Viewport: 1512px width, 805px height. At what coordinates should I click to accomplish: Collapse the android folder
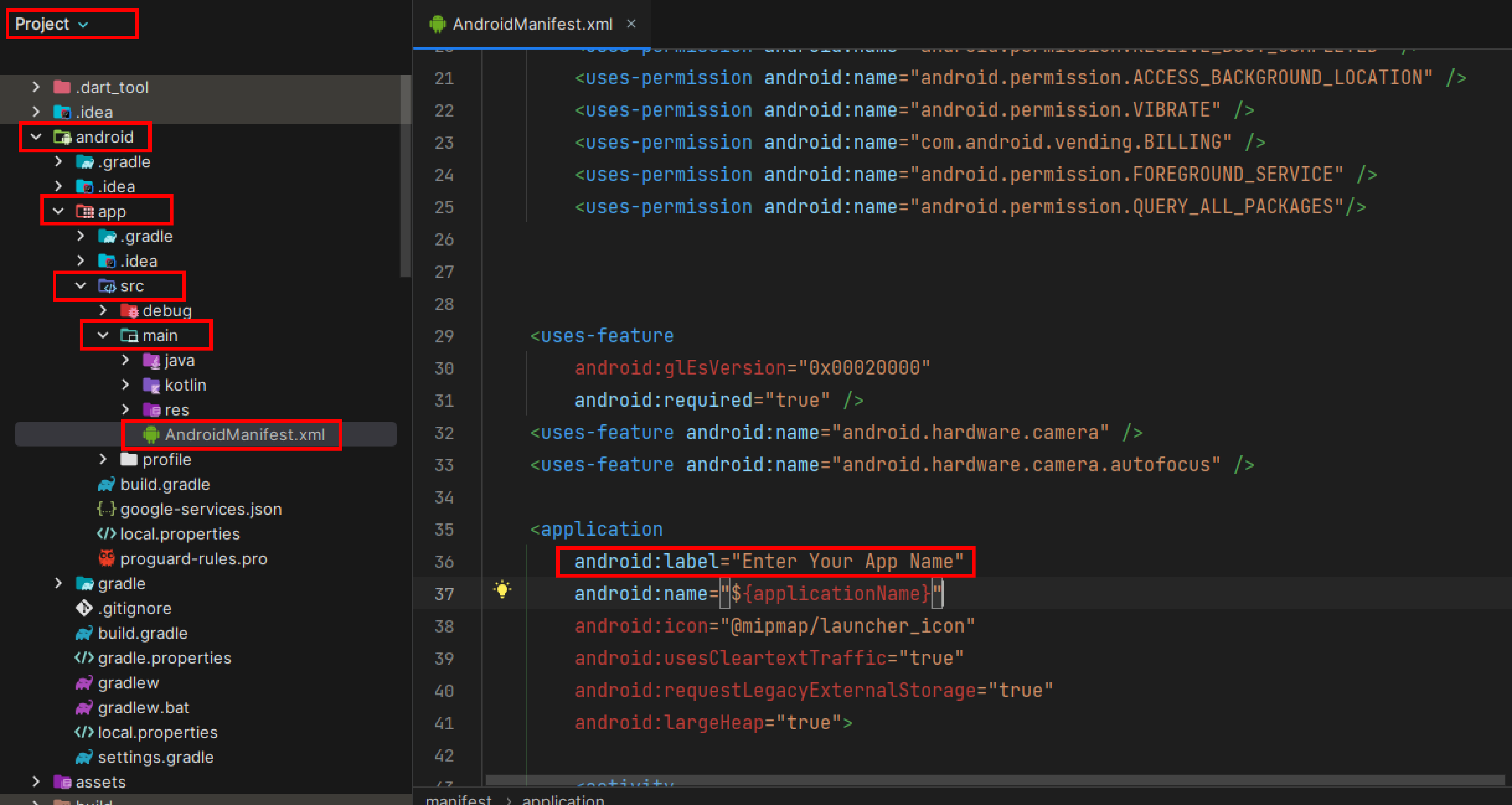point(36,137)
